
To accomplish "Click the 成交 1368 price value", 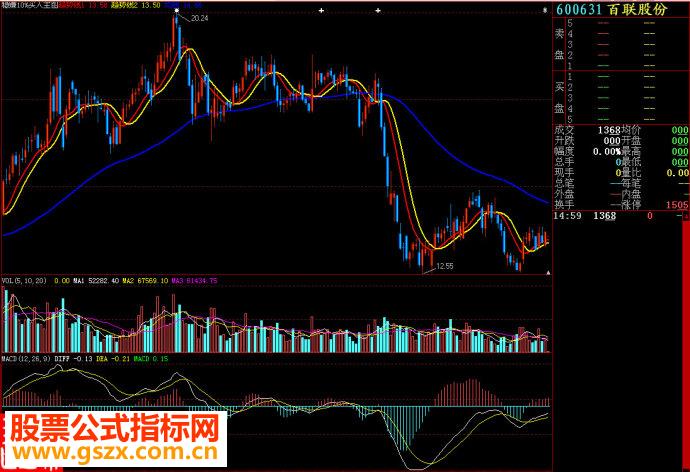I will pyautogui.click(x=609, y=130).
